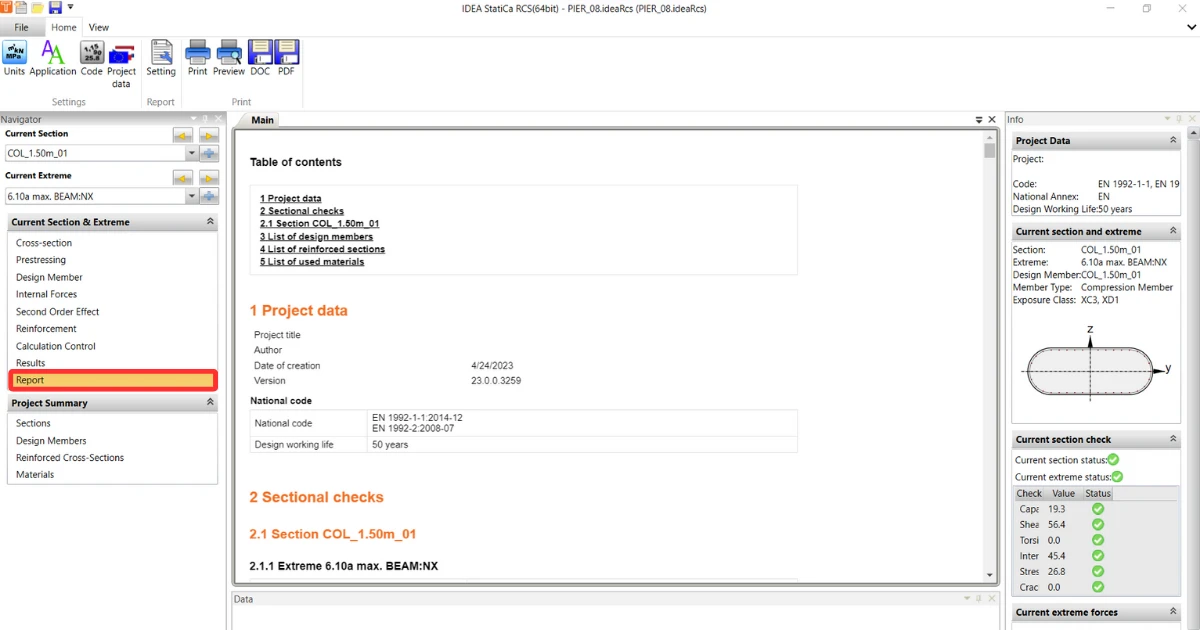1200x630 pixels.
Task: Select Results in Navigator
Action: [x=30, y=363]
